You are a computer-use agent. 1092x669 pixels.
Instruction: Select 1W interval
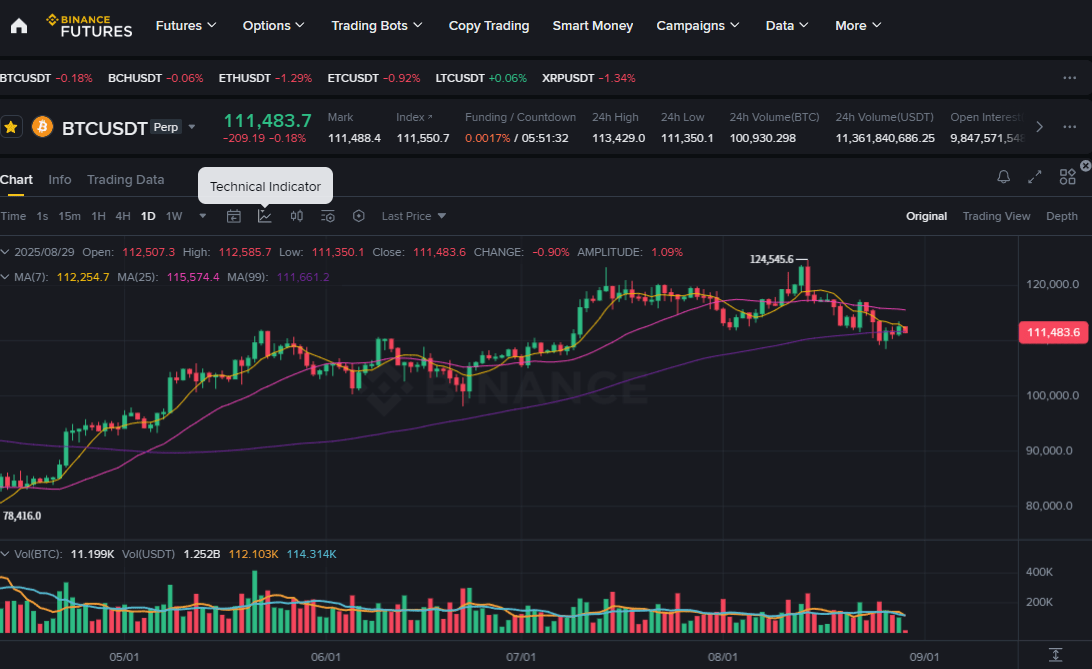pyautogui.click(x=173, y=217)
